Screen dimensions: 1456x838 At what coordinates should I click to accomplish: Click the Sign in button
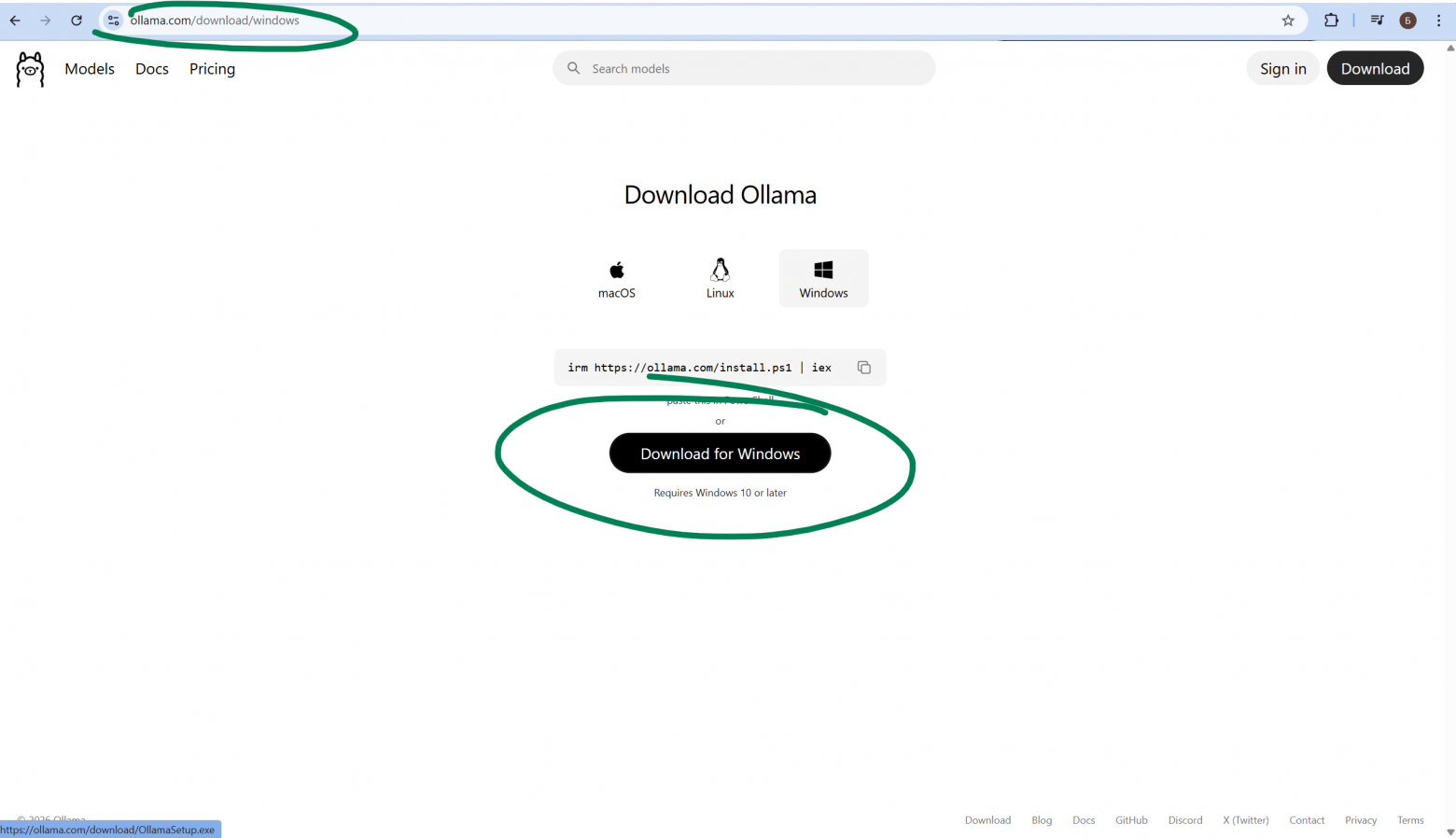(1283, 68)
